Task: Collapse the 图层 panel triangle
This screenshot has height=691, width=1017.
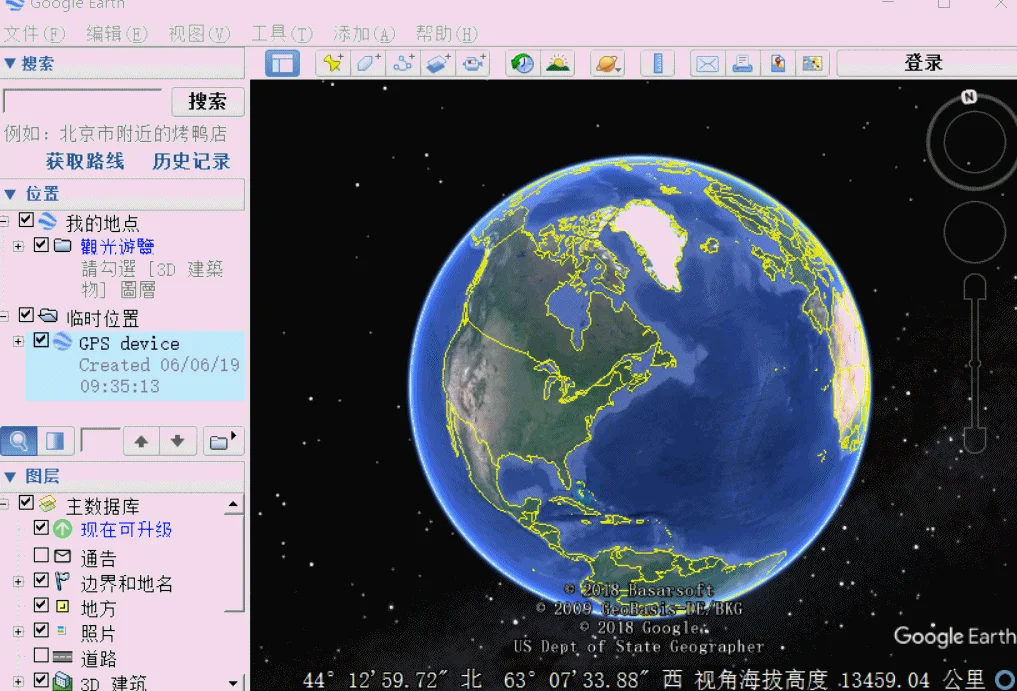Action: tap(10, 476)
